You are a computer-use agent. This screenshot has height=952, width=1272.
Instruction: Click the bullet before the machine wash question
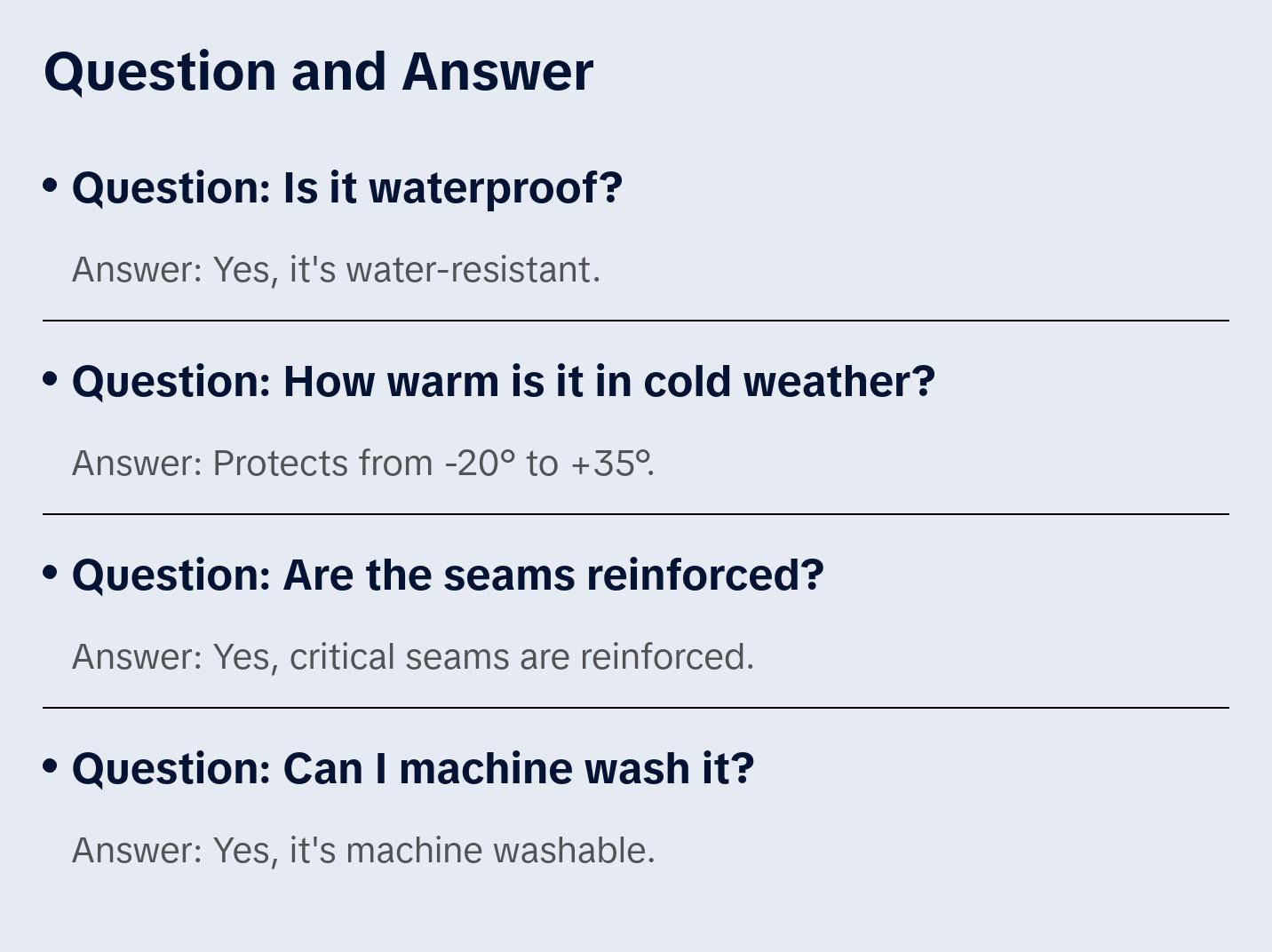[51, 766]
